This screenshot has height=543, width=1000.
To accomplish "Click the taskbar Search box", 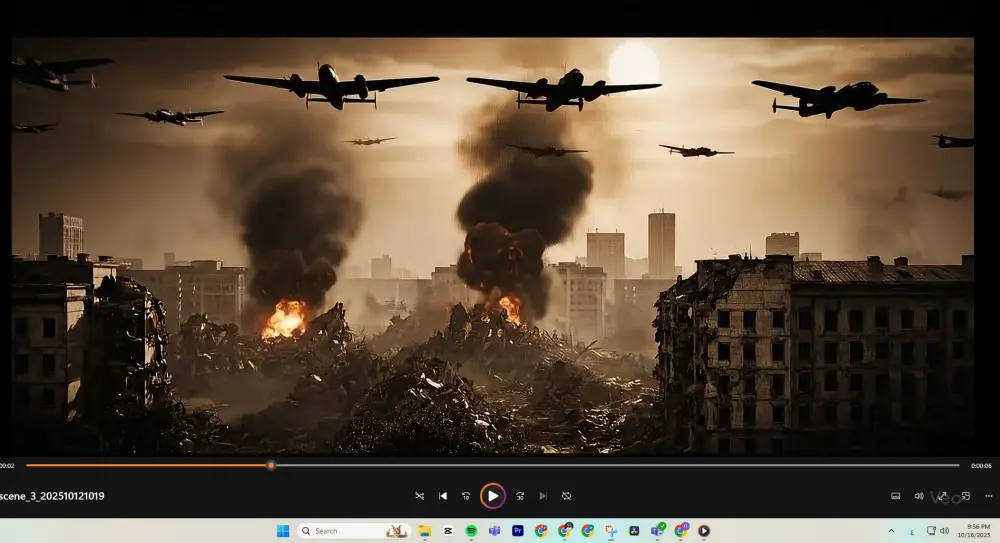I will tap(353, 531).
